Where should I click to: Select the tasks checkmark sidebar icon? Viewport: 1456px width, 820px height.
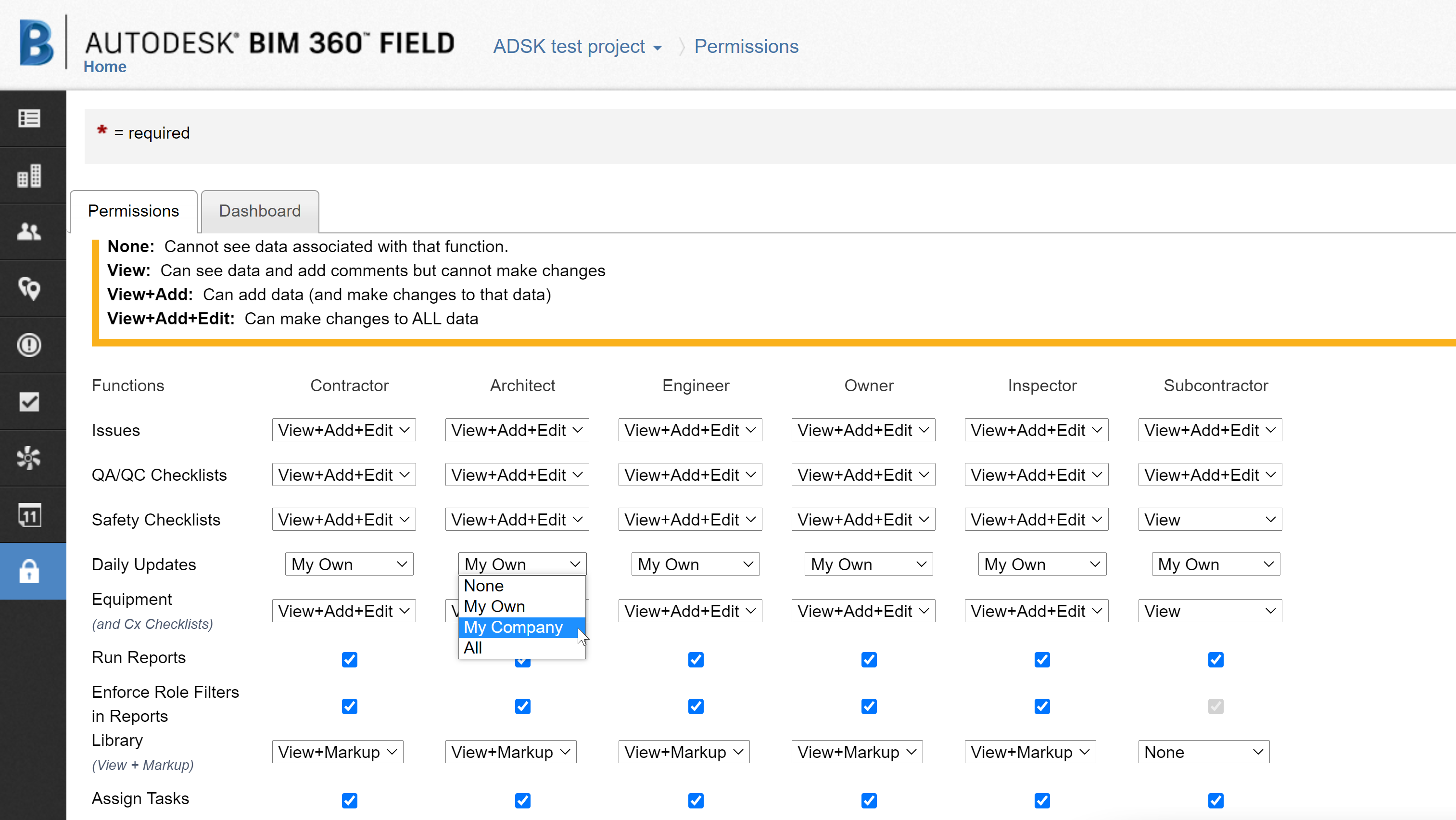(x=29, y=401)
